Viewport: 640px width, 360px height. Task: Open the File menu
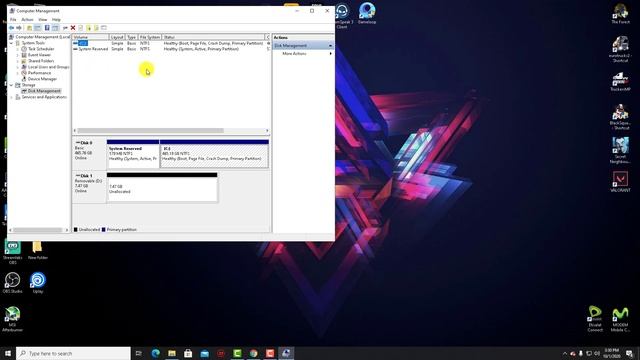coord(13,20)
